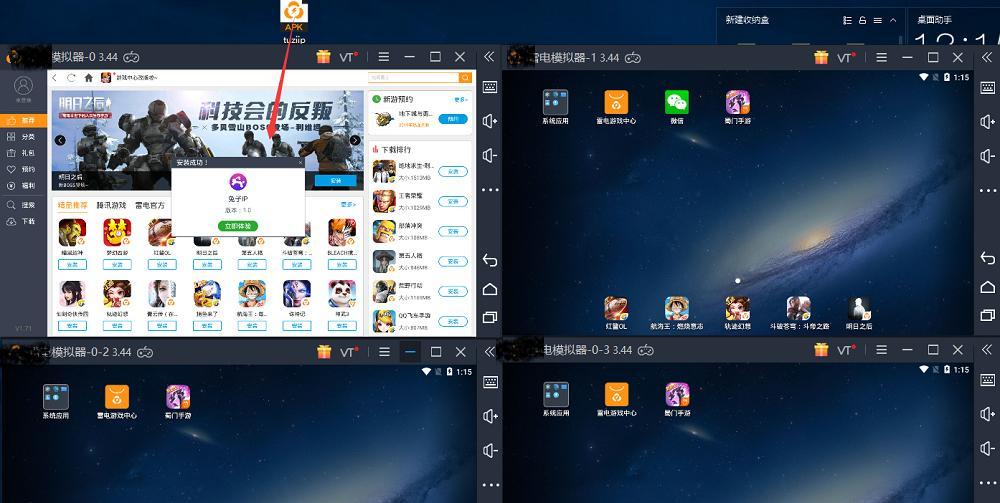Image resolution: width=1000 pixels, height=503 pixels.
Task: Click Android home button in emulator-1 toolbar
Action: coord(988,287)
